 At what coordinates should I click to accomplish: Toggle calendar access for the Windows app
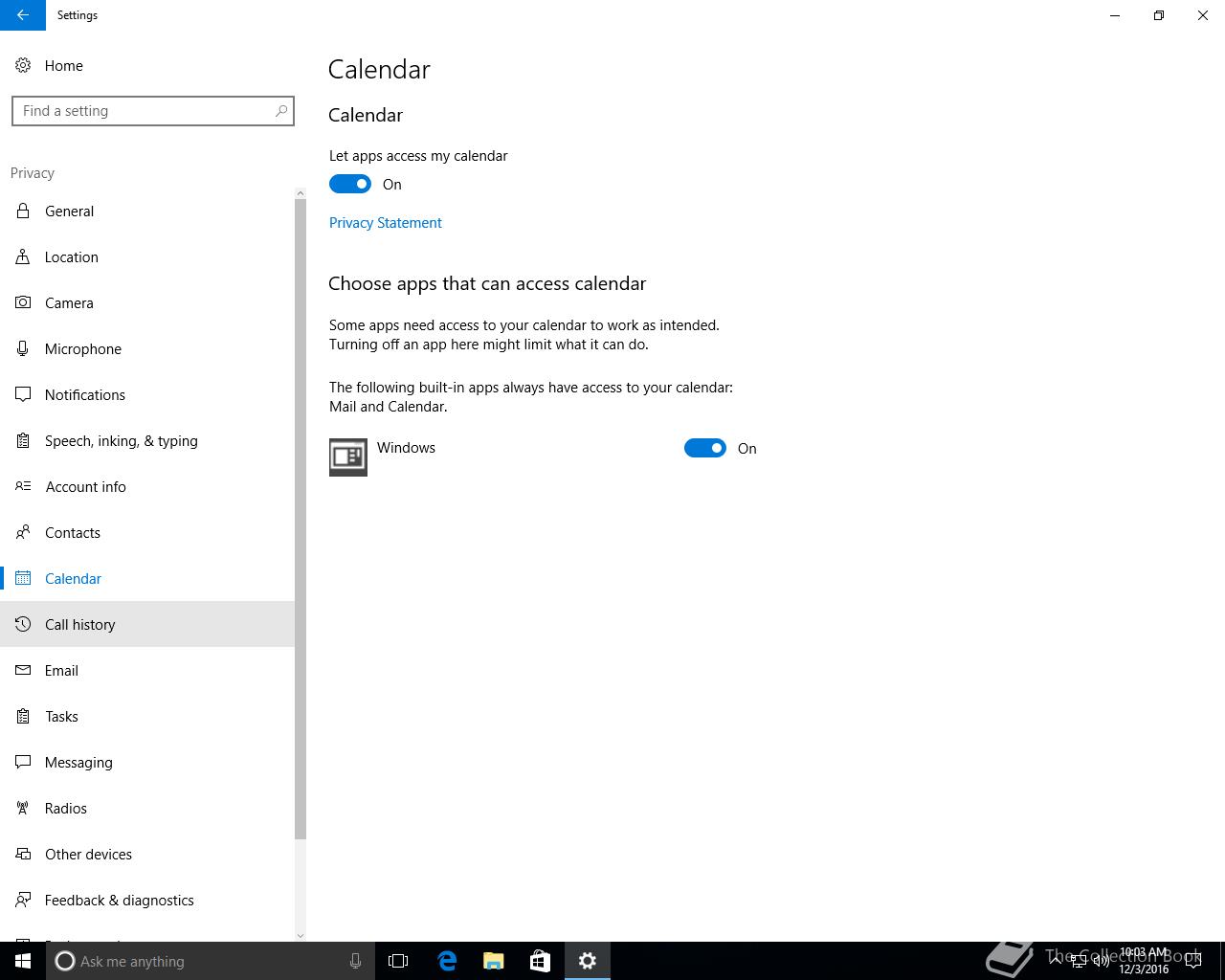pos(705,448)
